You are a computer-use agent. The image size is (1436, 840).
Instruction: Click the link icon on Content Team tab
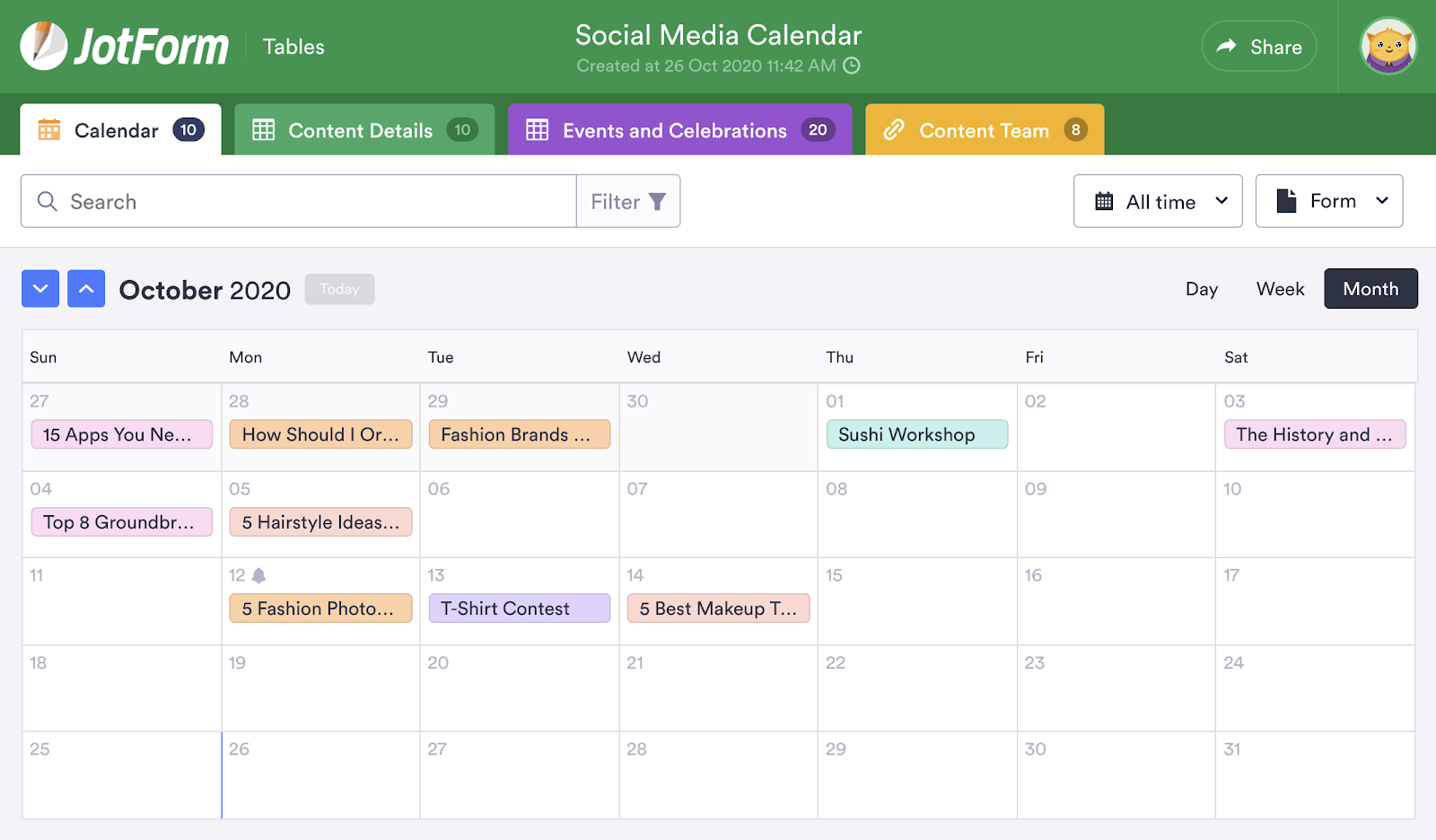[894, 129]
